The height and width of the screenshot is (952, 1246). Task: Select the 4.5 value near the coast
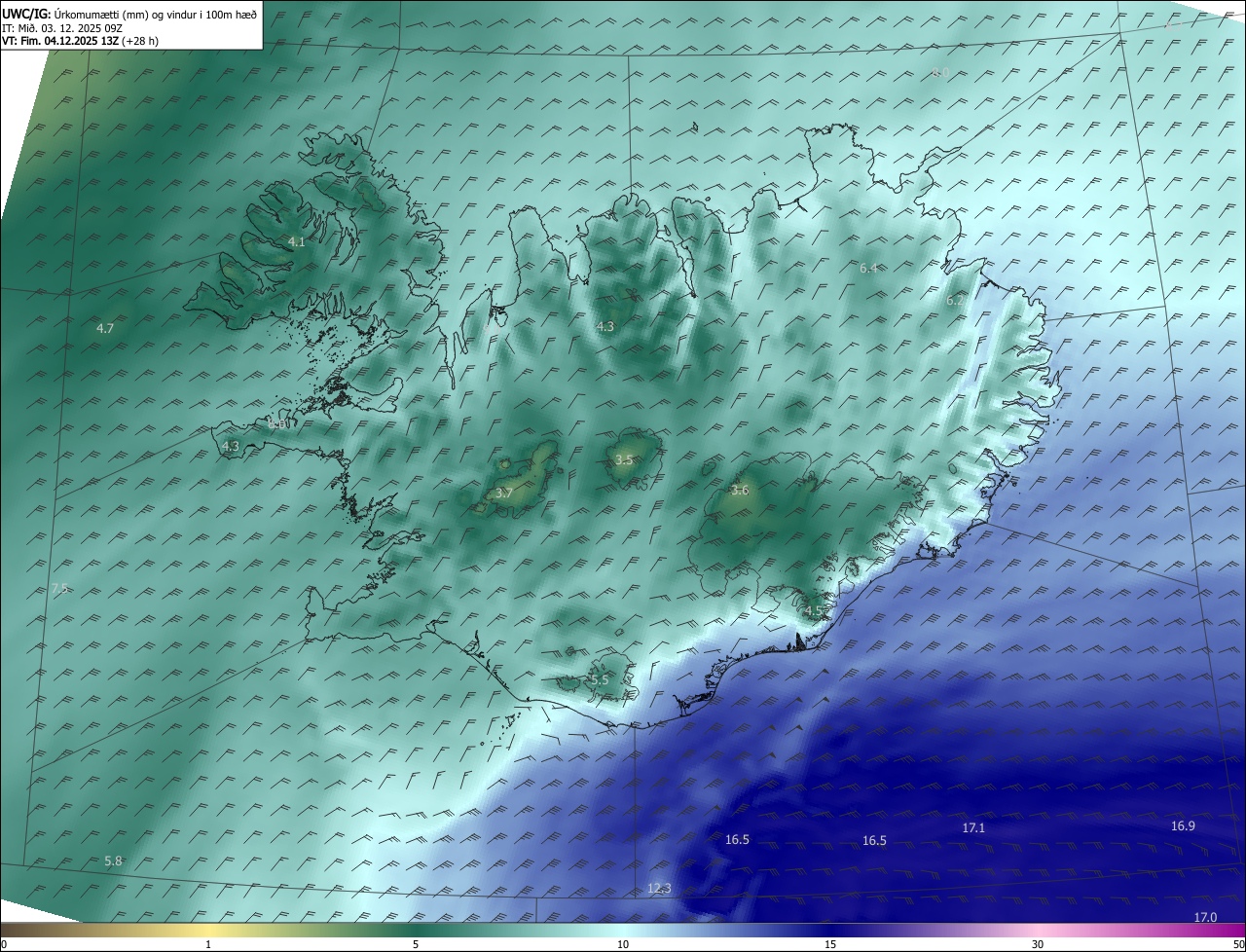click(814, 610)
